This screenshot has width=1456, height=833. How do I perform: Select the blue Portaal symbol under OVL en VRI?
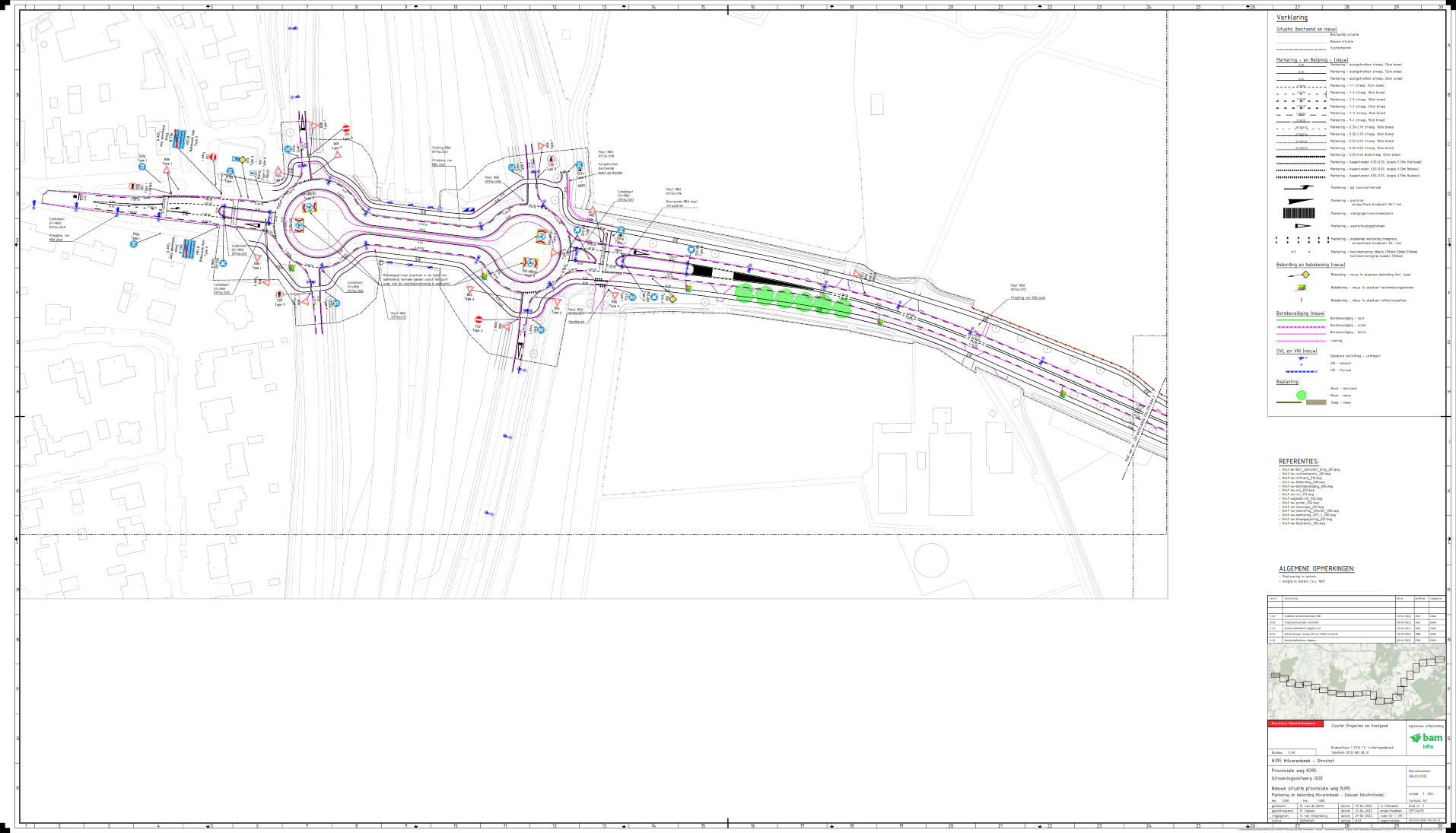1301,370
